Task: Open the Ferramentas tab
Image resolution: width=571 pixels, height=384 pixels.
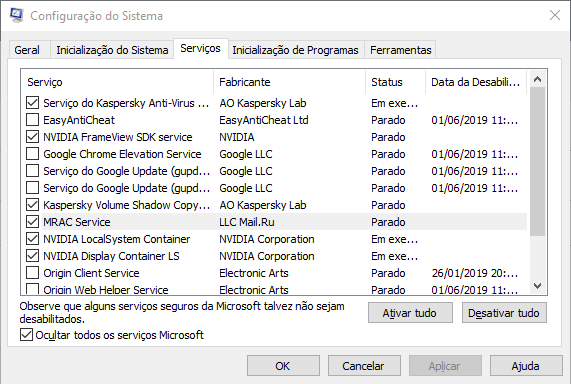Action: click(x=401, y=50)
